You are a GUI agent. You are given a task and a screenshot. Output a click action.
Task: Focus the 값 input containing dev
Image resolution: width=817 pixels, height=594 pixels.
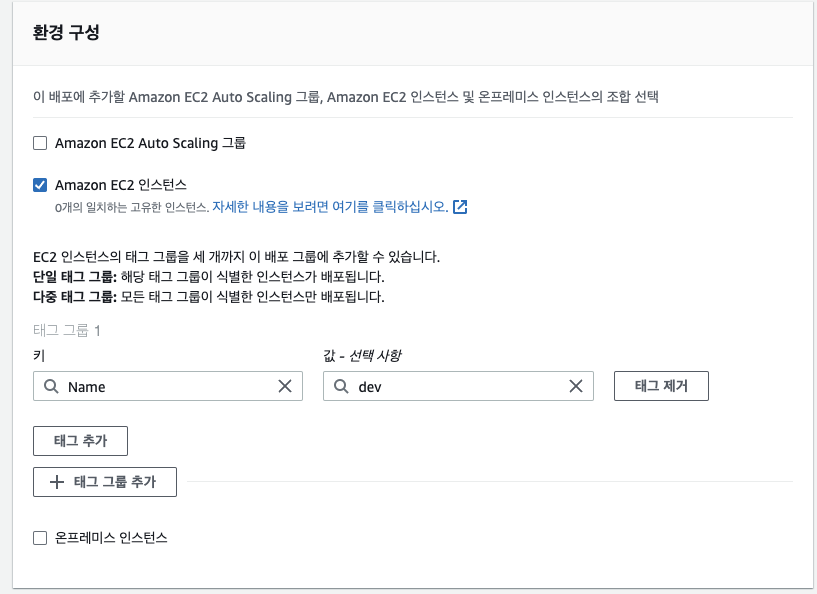(x=455, y=387)
